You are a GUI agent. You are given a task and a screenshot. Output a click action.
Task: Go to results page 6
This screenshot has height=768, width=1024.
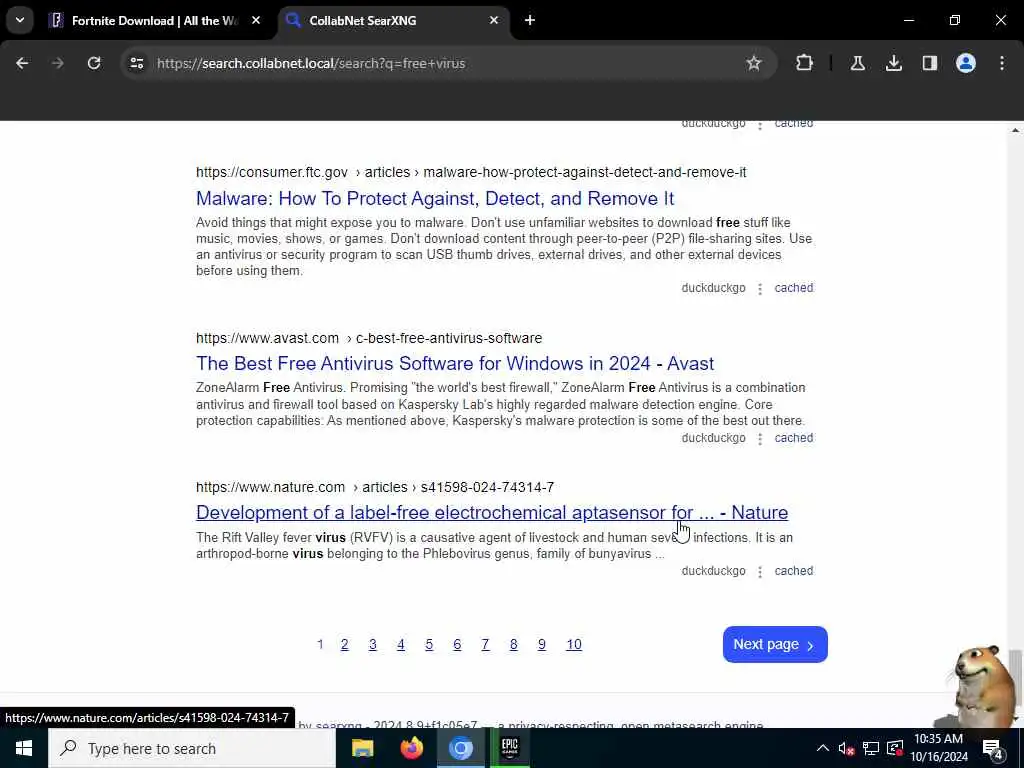pos(457,645)
